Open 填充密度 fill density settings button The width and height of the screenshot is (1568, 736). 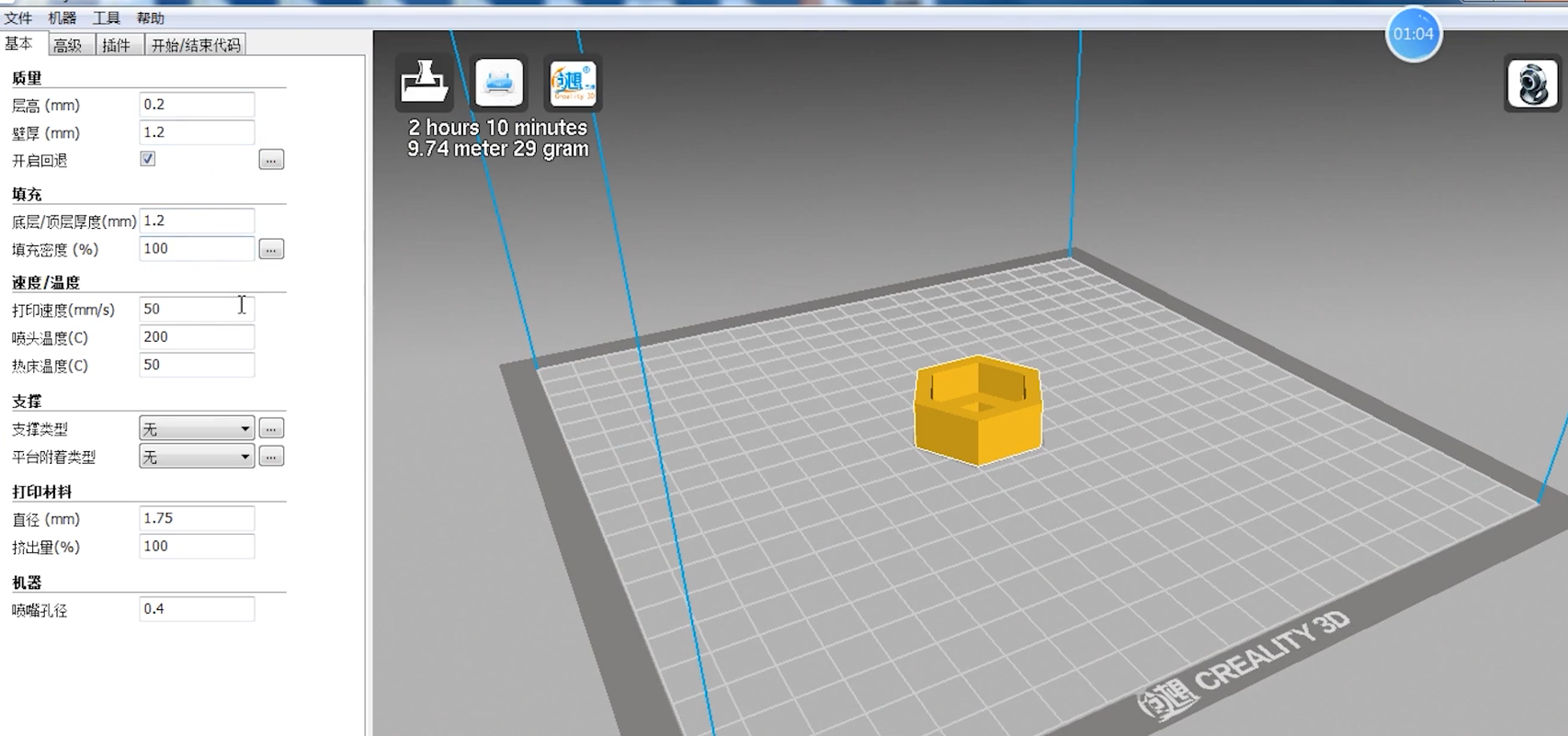[271, 249]
